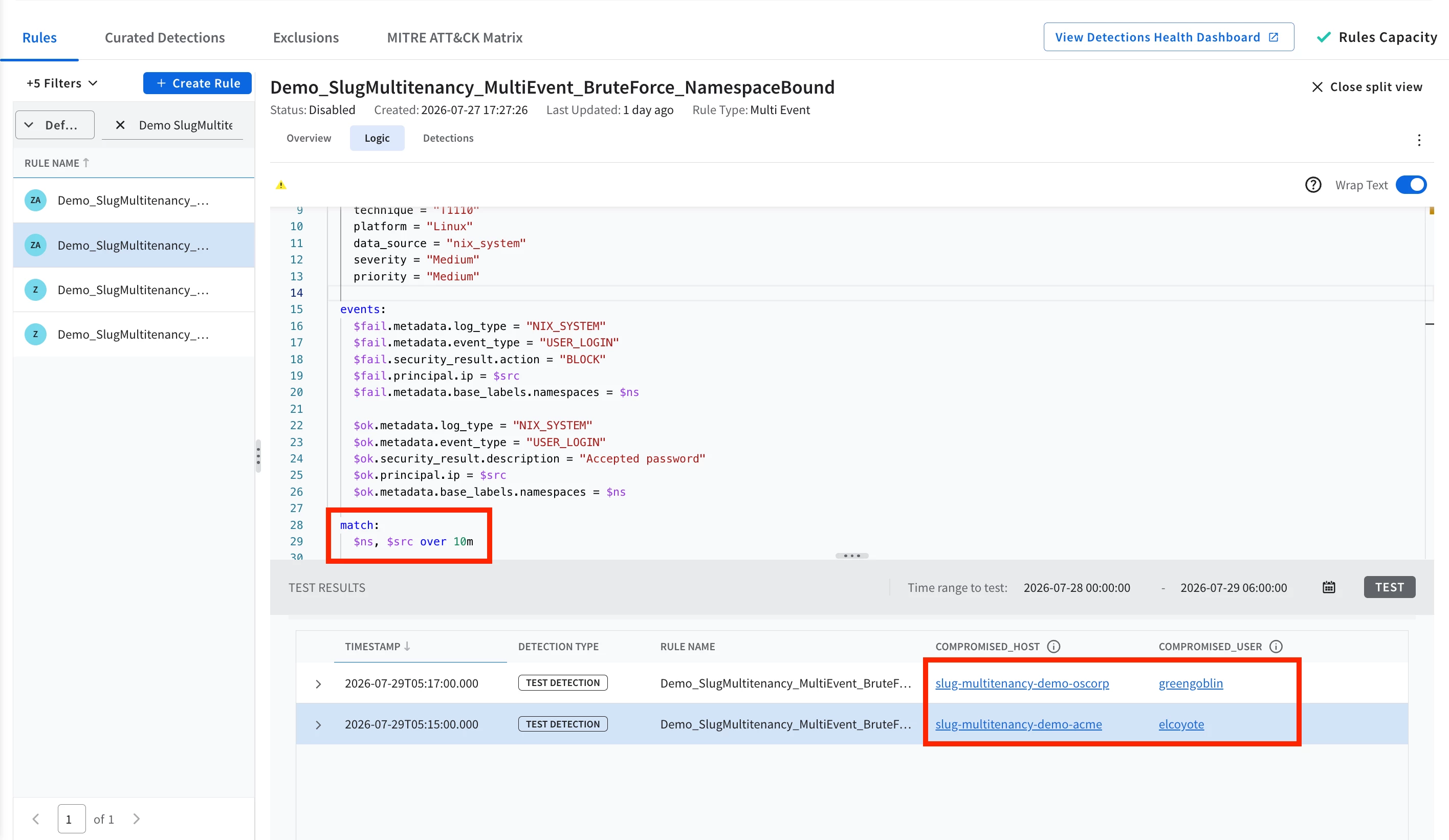The height and width of the screenshot is (840, 1449).
Task: Click the Create Rule button
Action: point(197,83)
